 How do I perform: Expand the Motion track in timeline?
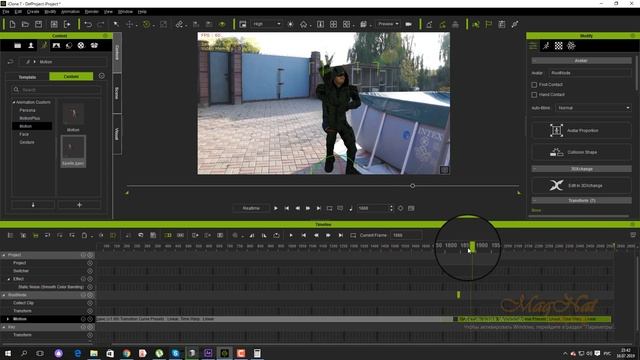tap(8, 319)
